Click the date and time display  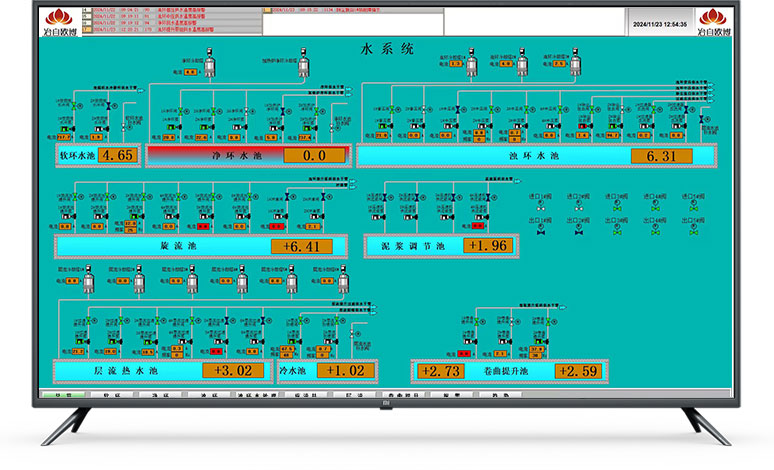(x=656, y=22)
